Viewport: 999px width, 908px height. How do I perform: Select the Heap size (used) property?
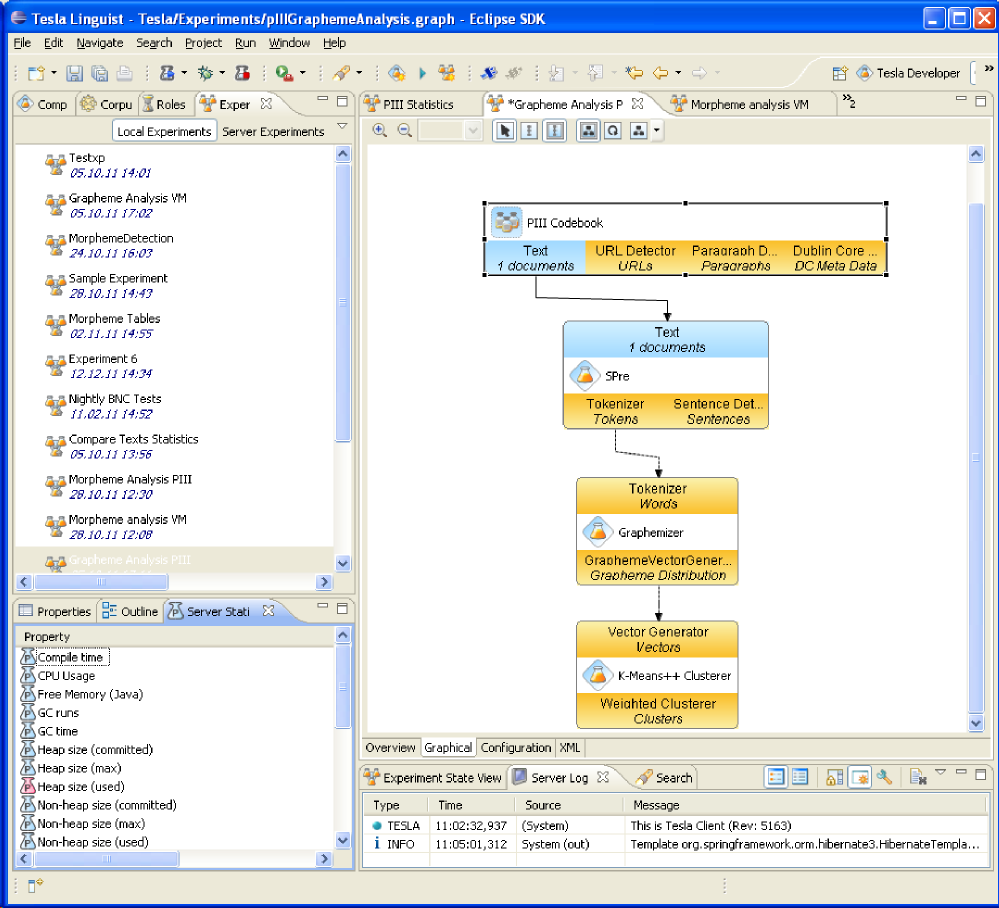(x=80, y=787)
